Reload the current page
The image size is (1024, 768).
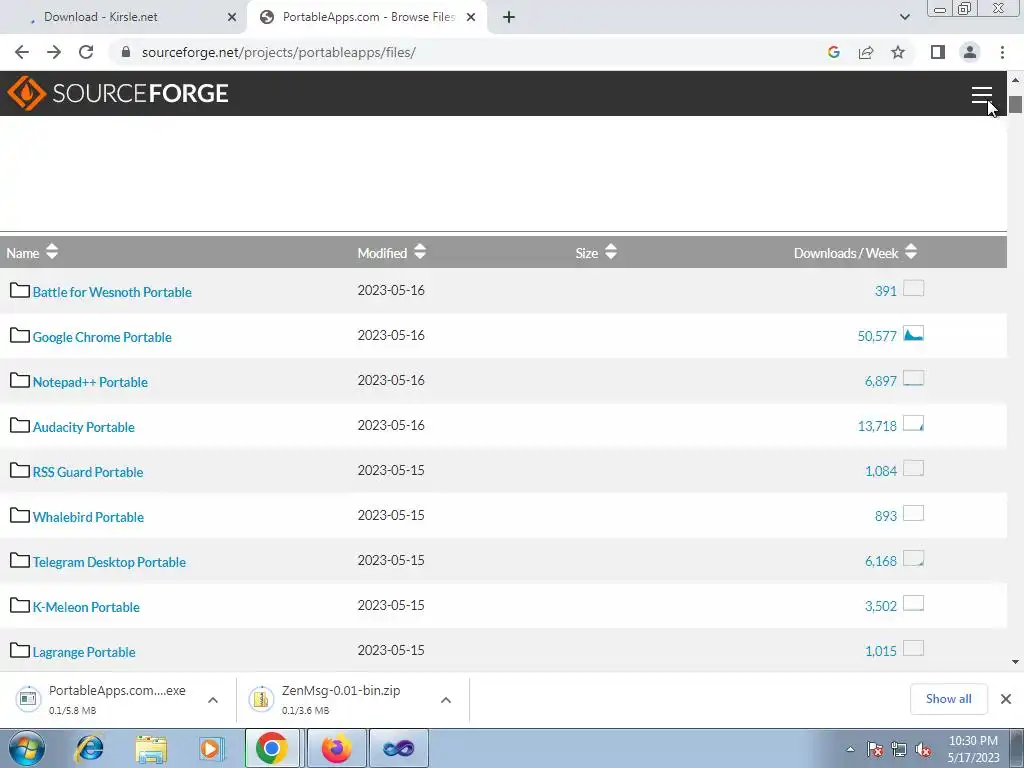pos(86,52)
